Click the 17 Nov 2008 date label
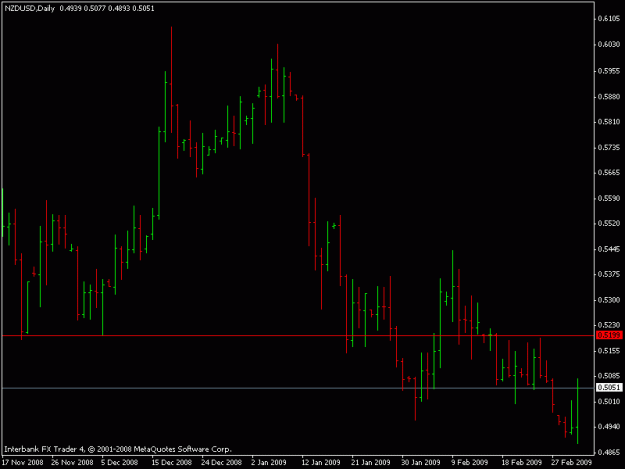Viewport: 625px width, 469px height. pos(22,462)
